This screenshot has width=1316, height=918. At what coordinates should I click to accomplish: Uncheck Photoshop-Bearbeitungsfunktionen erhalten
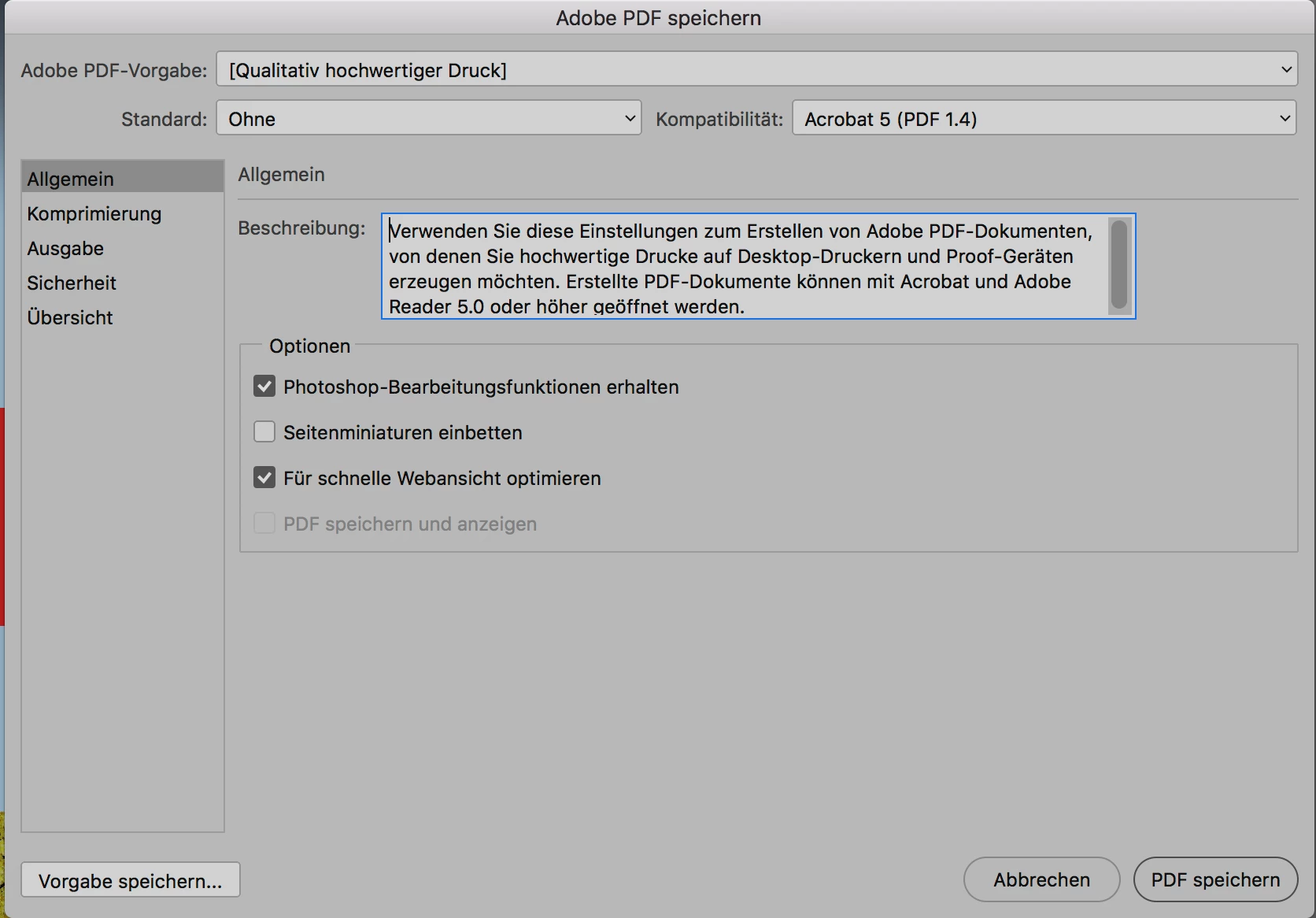pyautogui.click(x=264, y=387)
